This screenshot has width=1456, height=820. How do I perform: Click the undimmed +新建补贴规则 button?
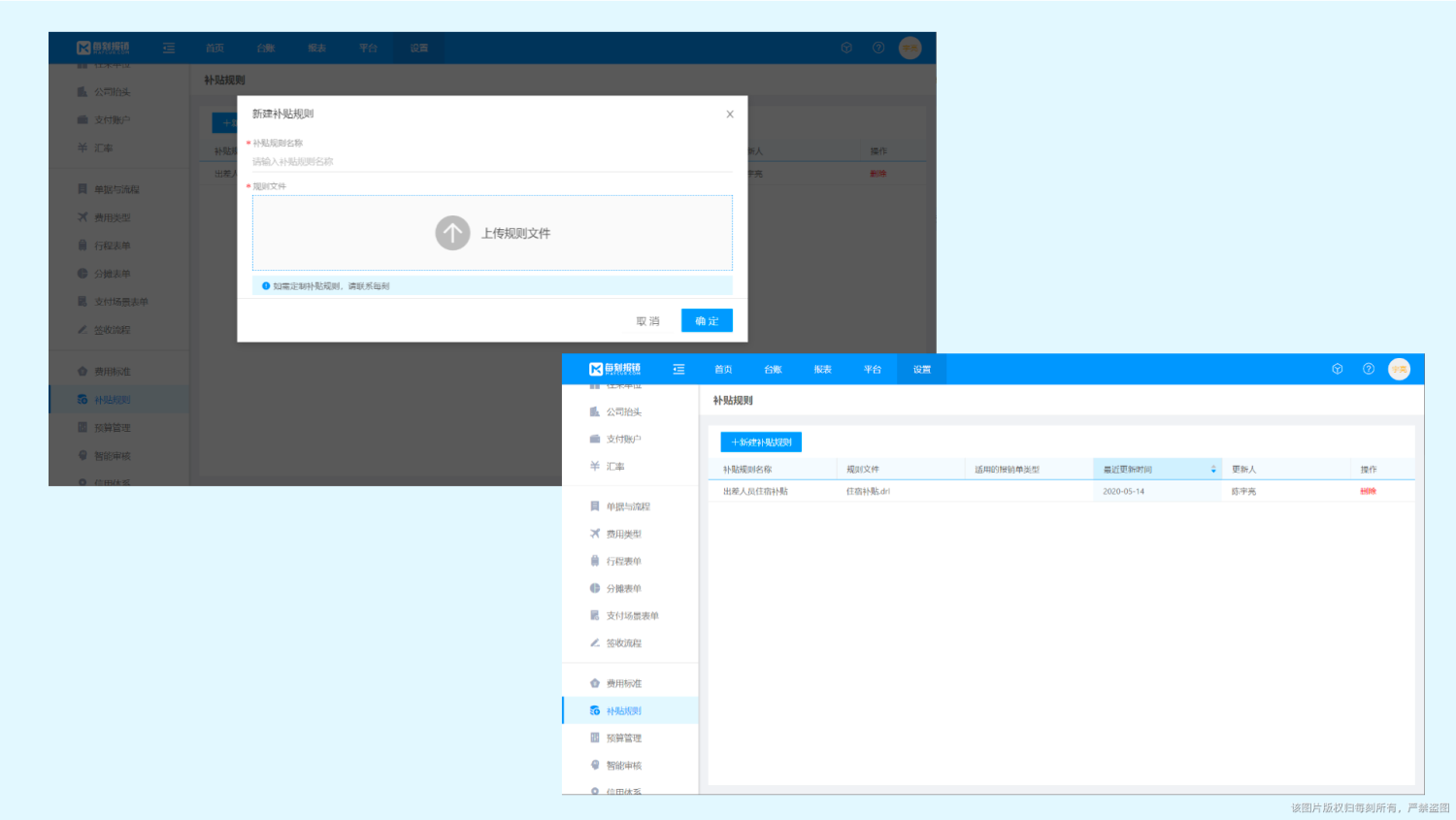point(761,443)
